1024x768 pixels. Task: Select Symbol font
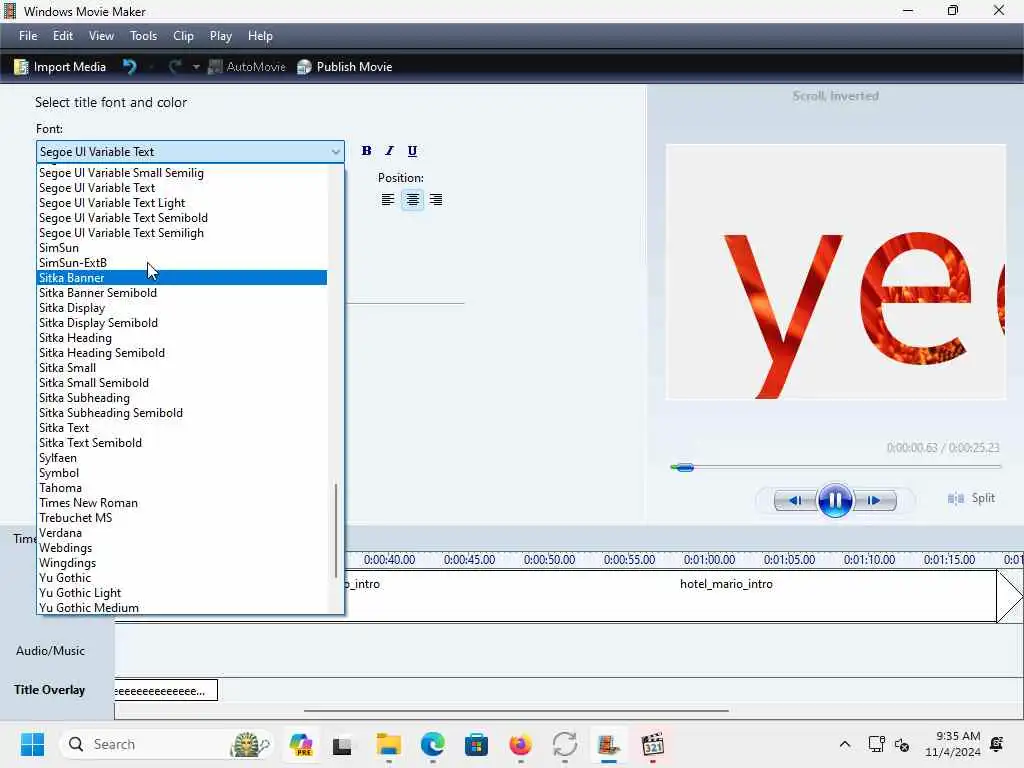(x=182, y=473)
